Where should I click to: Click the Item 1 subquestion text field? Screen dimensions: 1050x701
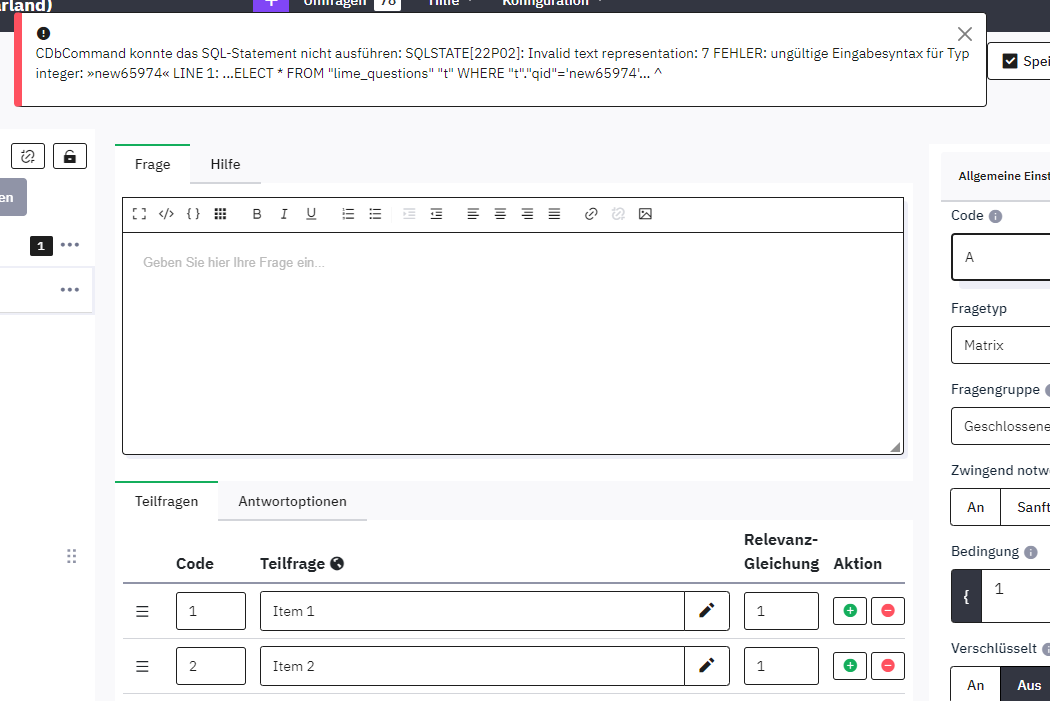click(x=472, y=611)
